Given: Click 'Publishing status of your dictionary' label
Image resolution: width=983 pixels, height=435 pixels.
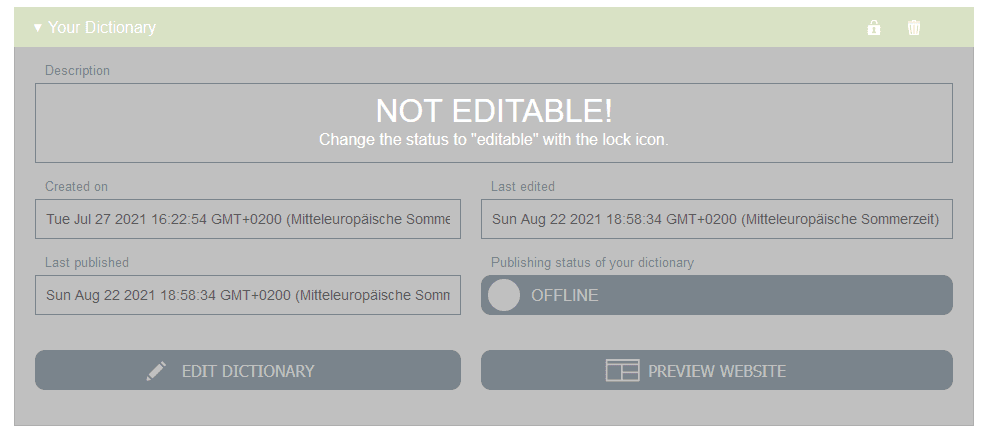Looking at the screenshot, I should click(x=592, y=262).
